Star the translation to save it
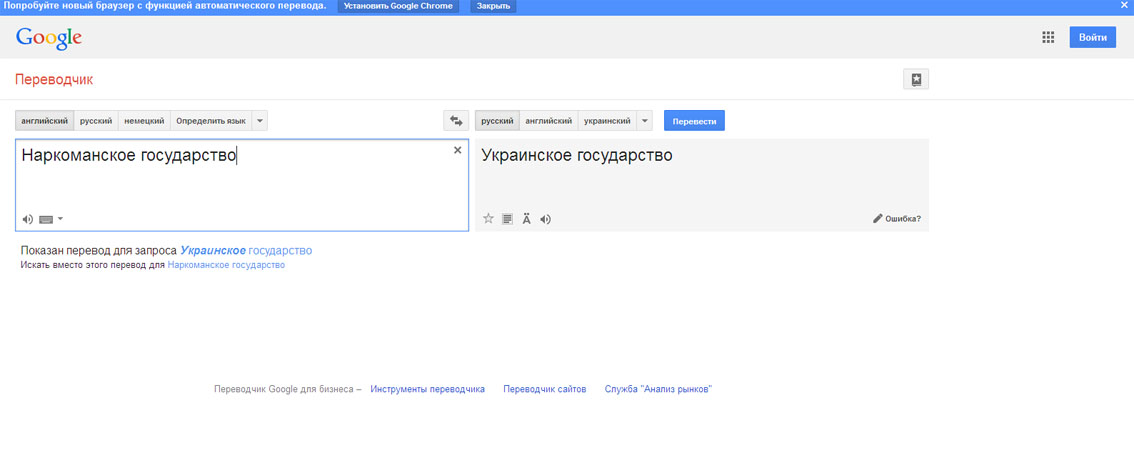Image resolution: width=1134 pixels, height=468 pixels. tap(488, 218)
